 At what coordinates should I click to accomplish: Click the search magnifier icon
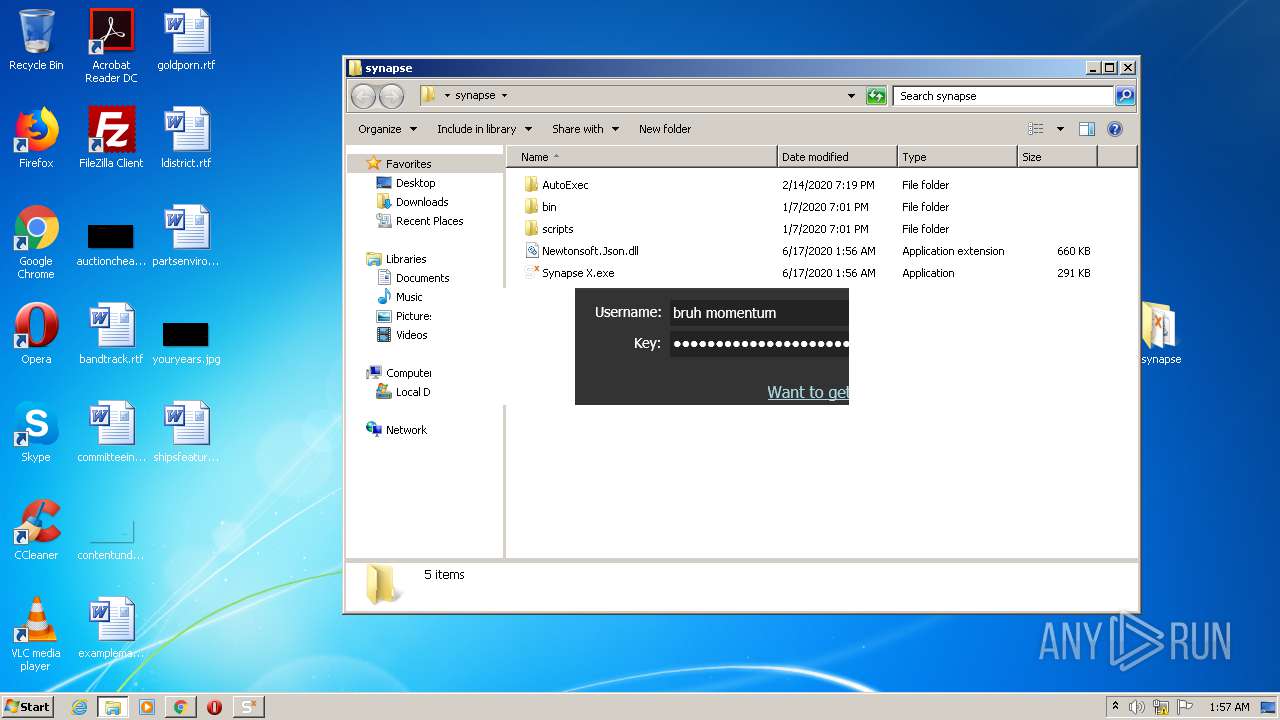pyautogui.click(x=1125, y=96)
